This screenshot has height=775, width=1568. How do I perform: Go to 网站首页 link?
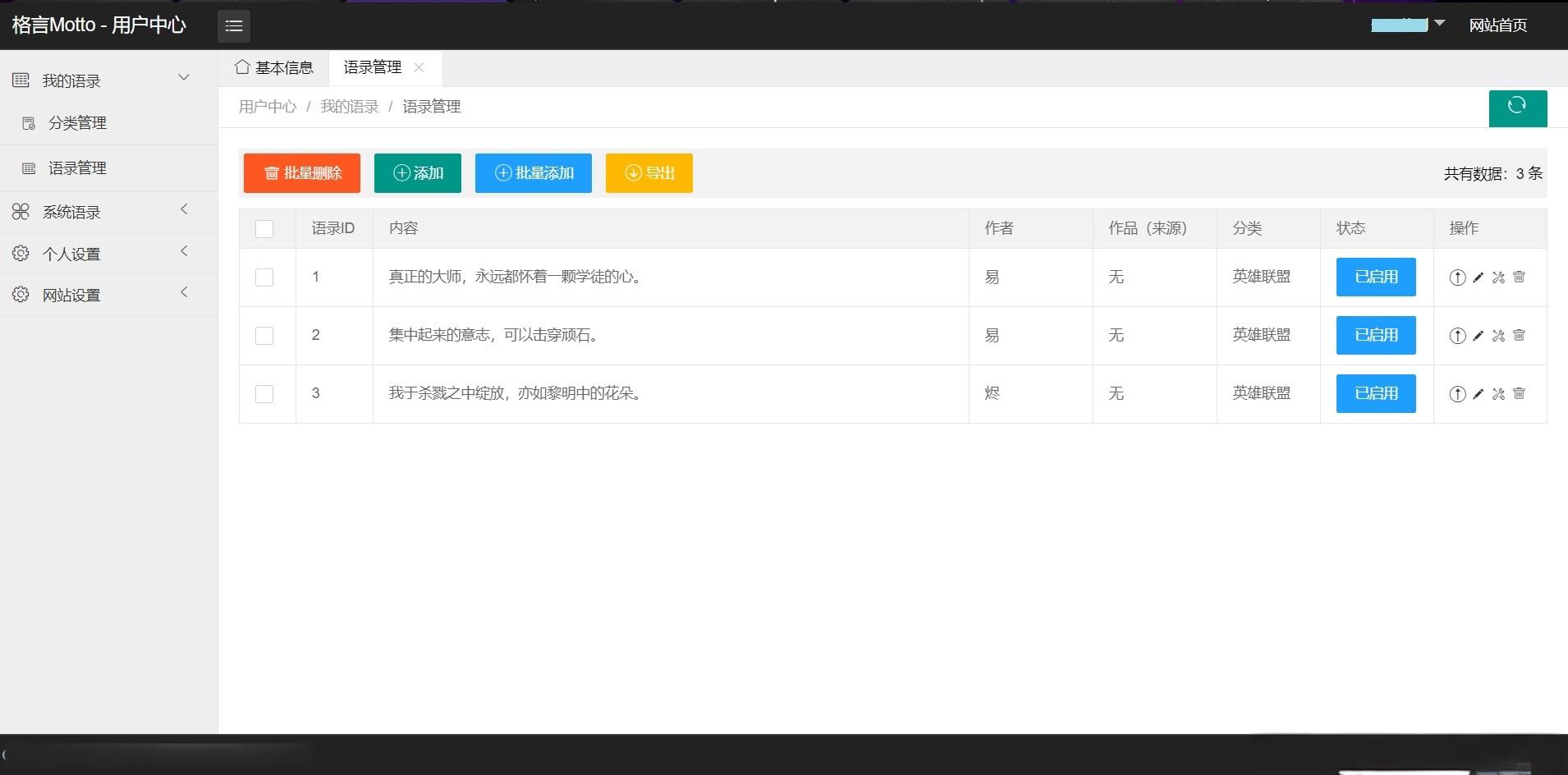point(1498,25)
